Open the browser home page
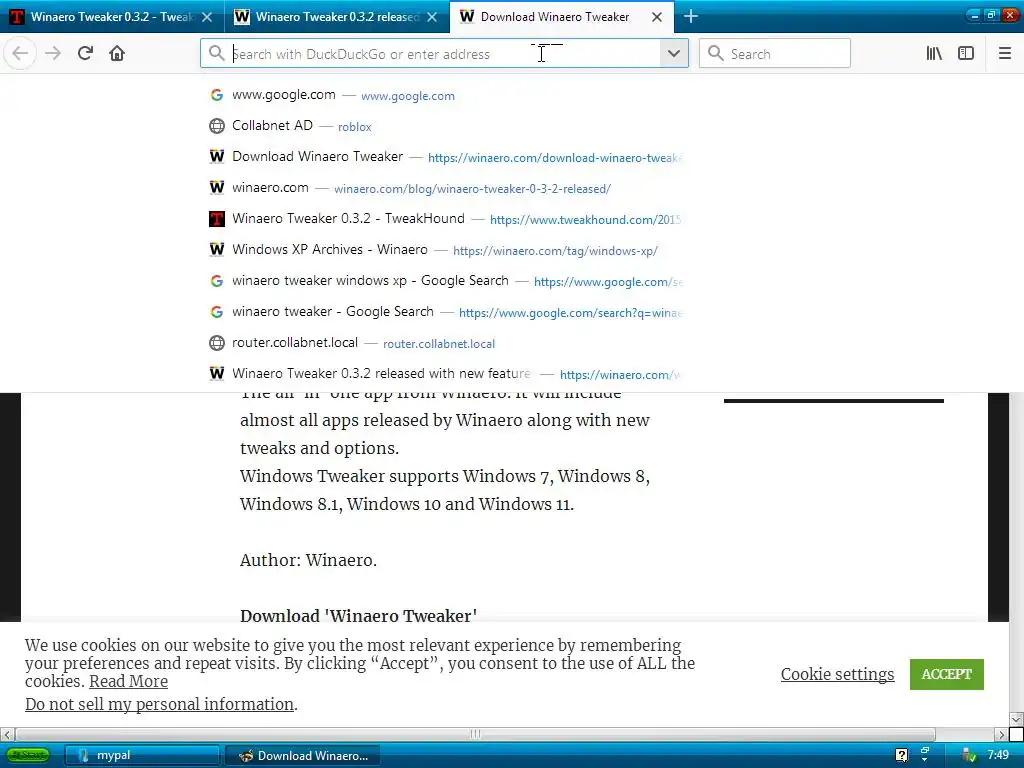 pyautogui.click(x=117, y=54)
